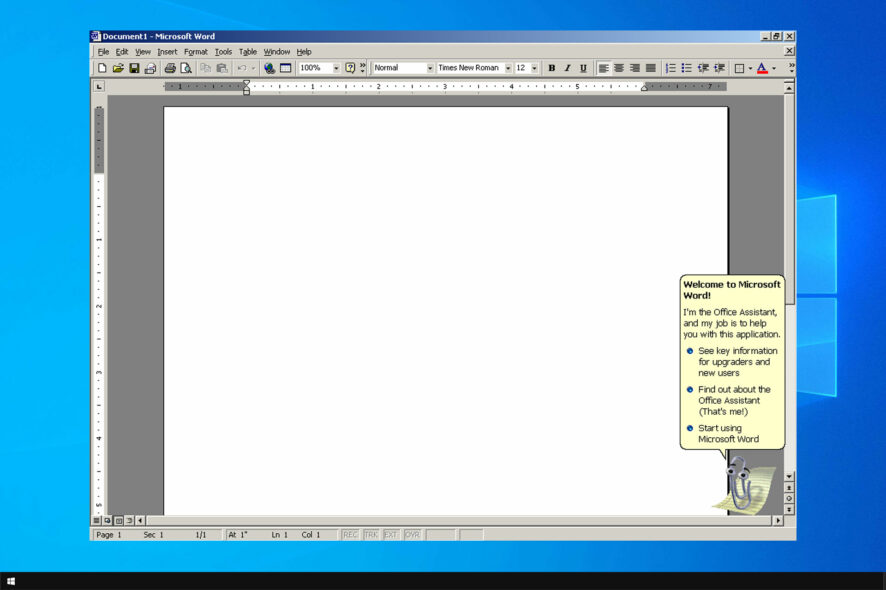This screenshot has width=886, height=590.
Task: Click the Microsoft Word Help question icon
Action: click(x=350, y=68)
